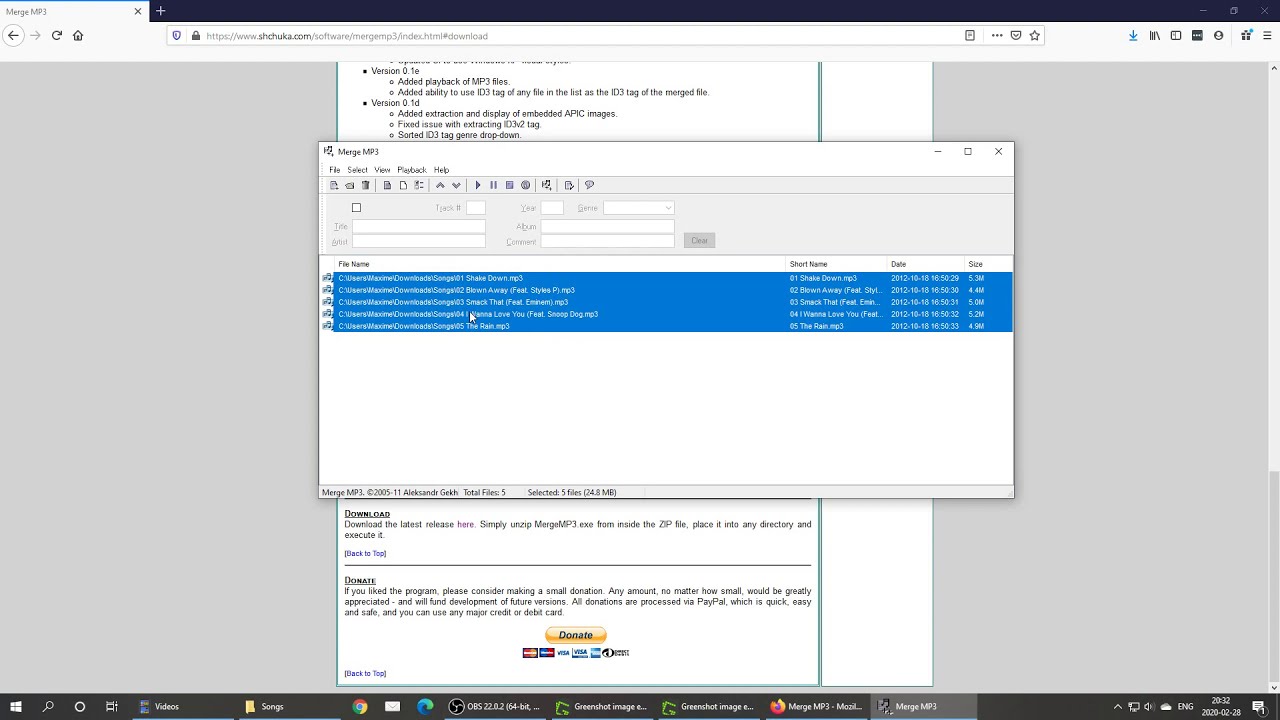The width and height of the screenshot is (1280, 720).
Task: Open the File menu in Merge MP3
Action: (x=335, y=170)
